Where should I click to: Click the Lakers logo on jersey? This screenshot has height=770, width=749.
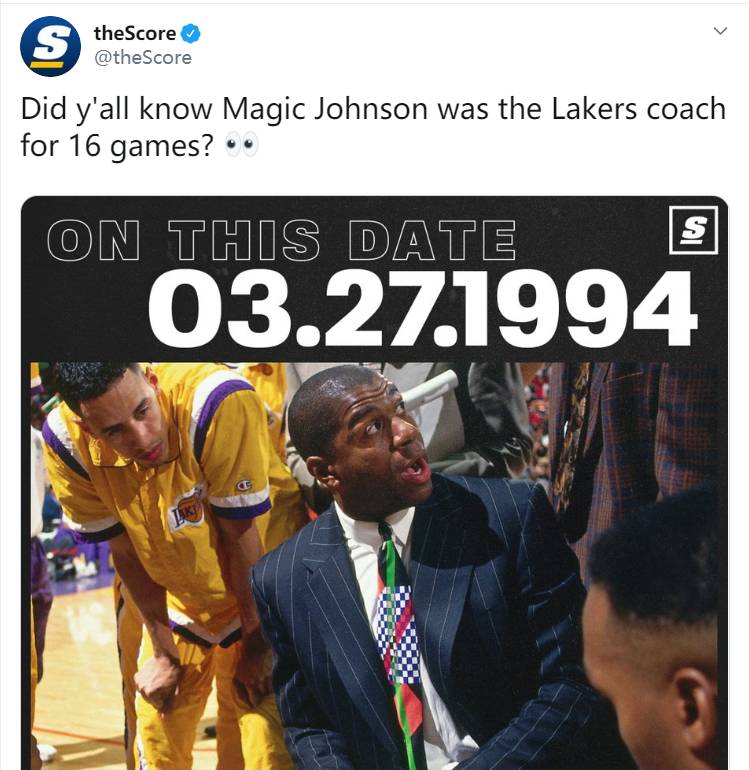tap(186, 511)
